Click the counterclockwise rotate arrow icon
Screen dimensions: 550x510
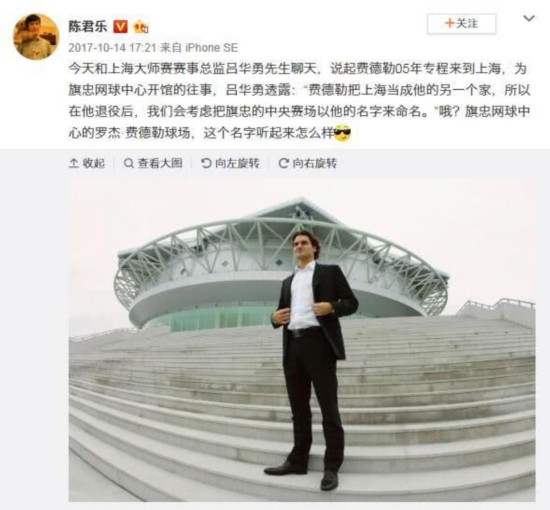(x=206, y=163)
